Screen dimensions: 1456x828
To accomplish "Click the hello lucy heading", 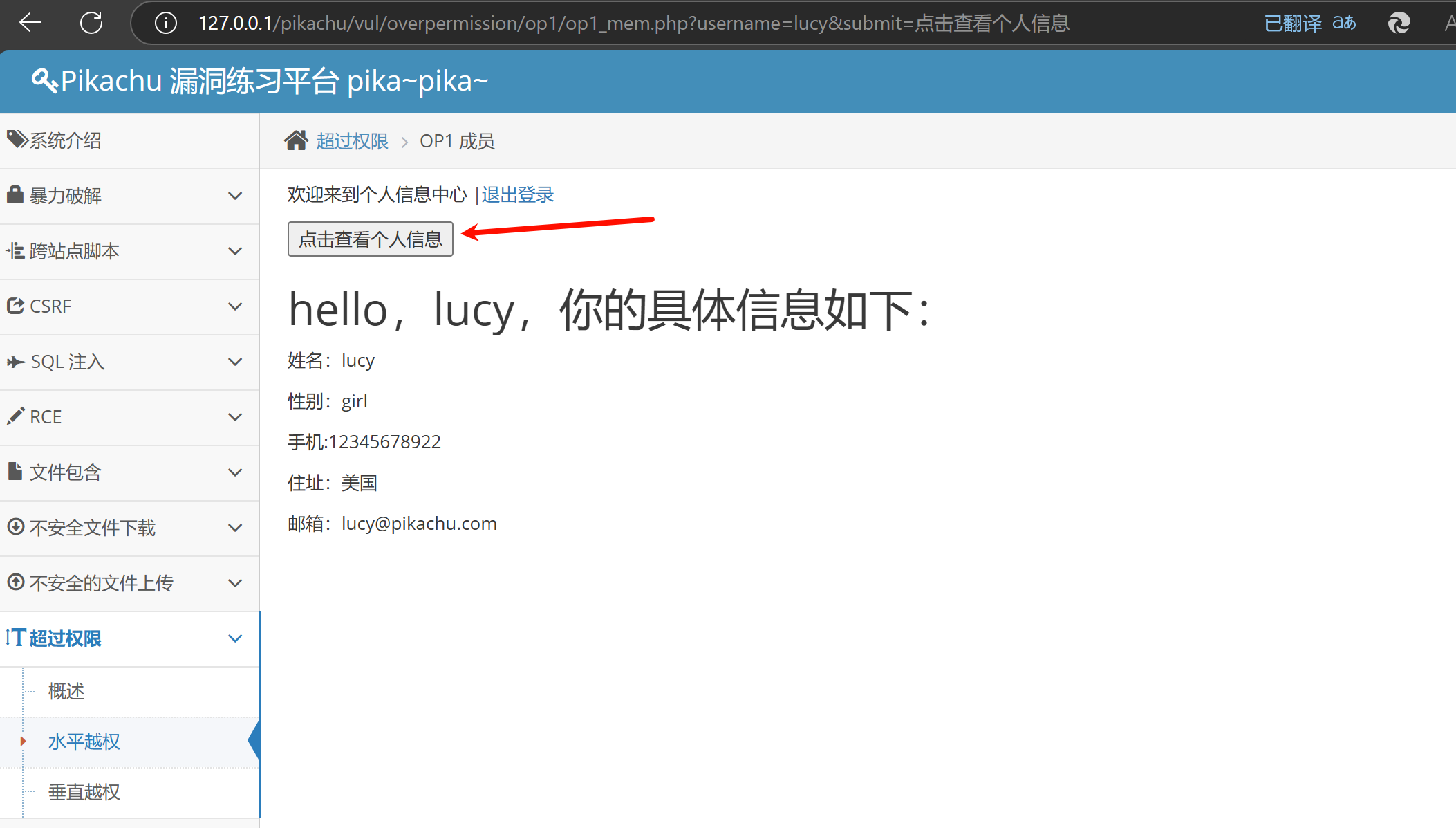I will point(610,309).
